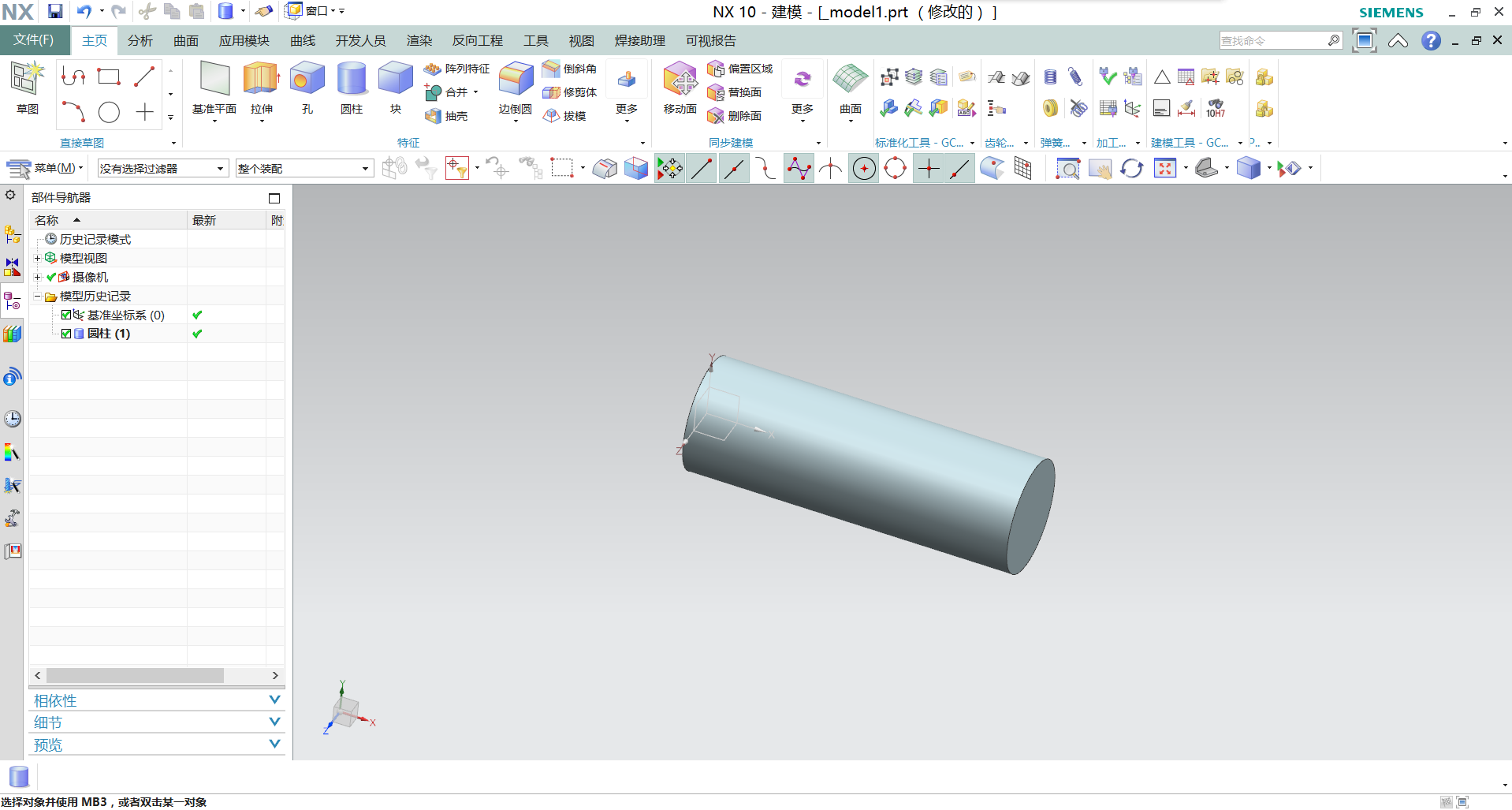Select the 替换面 replace face tool

[735, 92]
